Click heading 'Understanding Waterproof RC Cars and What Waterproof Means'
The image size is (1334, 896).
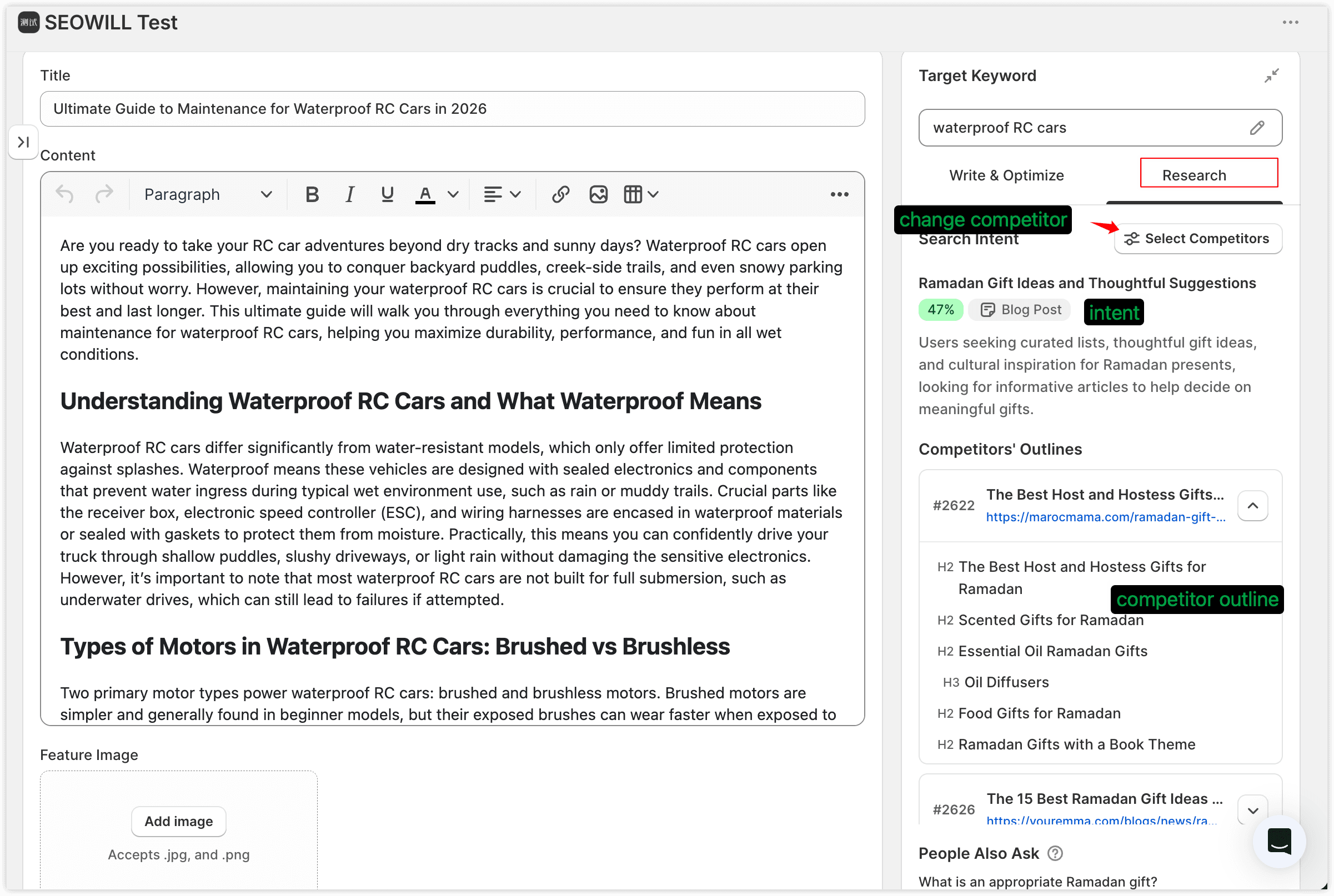click(410, 401)
